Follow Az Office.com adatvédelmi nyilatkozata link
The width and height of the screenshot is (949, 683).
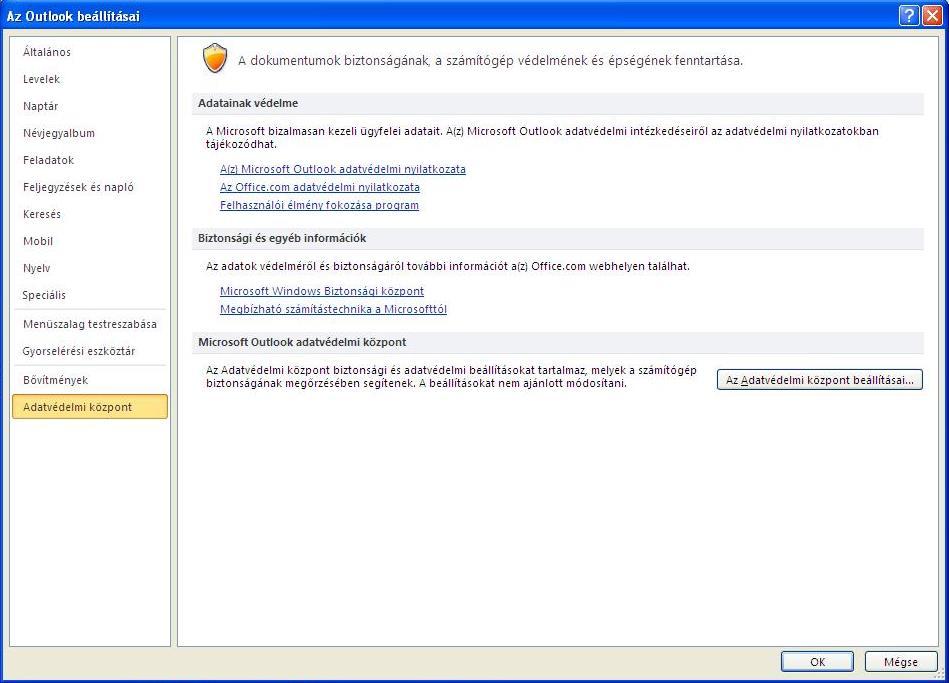(x=320, y=187)
